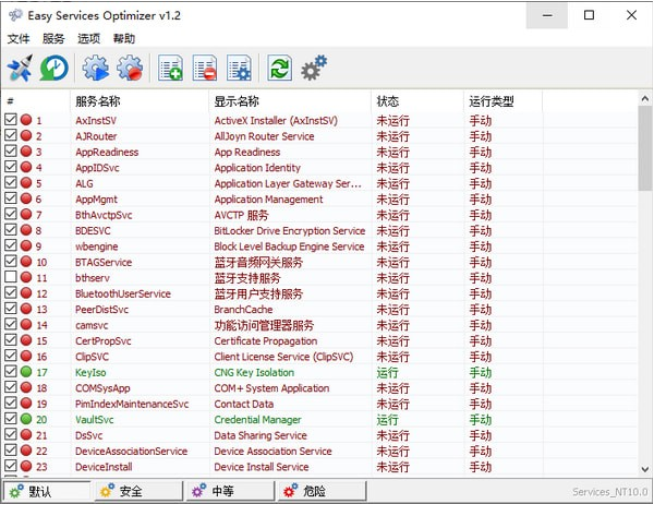Select 'Data Sharing Service' display name

coord(260,435)
